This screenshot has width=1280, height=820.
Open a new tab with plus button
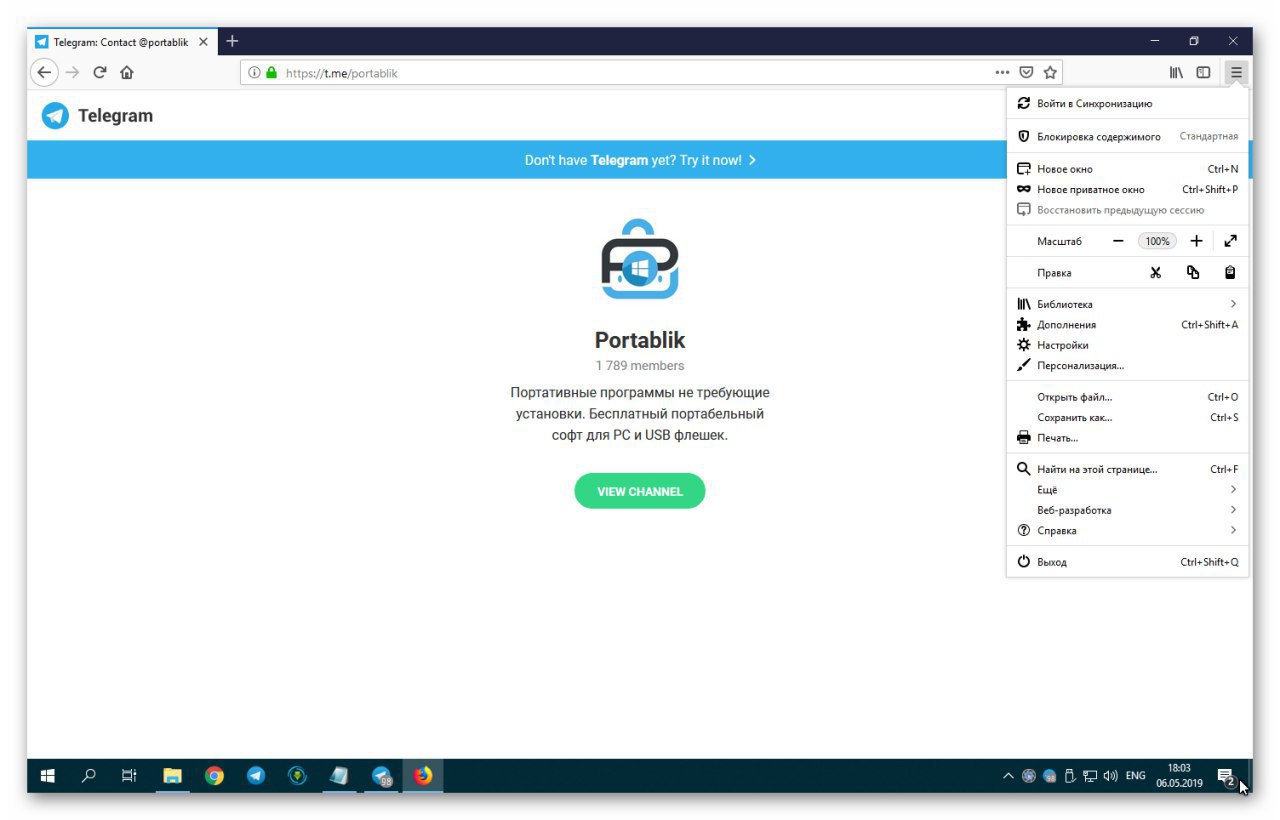click(x=232, y=41)
